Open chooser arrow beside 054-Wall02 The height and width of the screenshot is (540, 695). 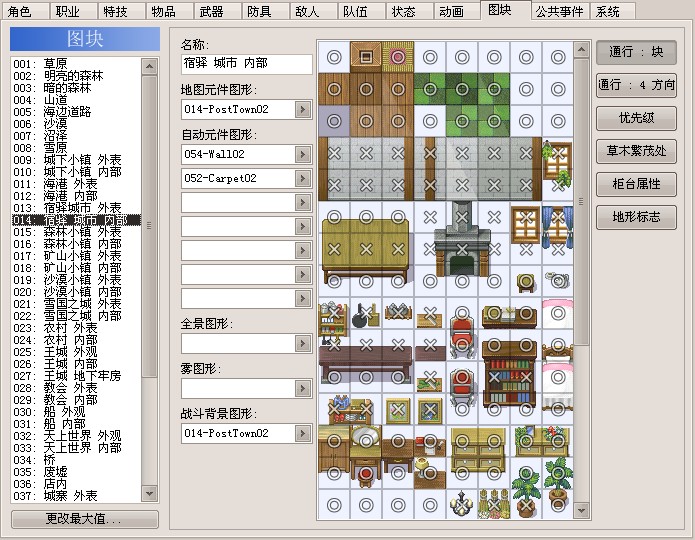303,154
